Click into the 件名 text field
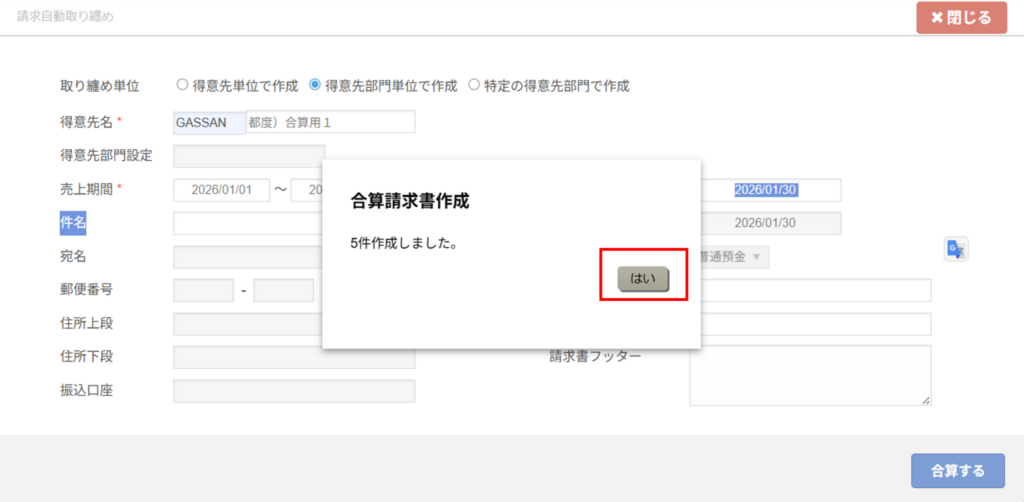 pyautogui.click(x=247, y=223)
